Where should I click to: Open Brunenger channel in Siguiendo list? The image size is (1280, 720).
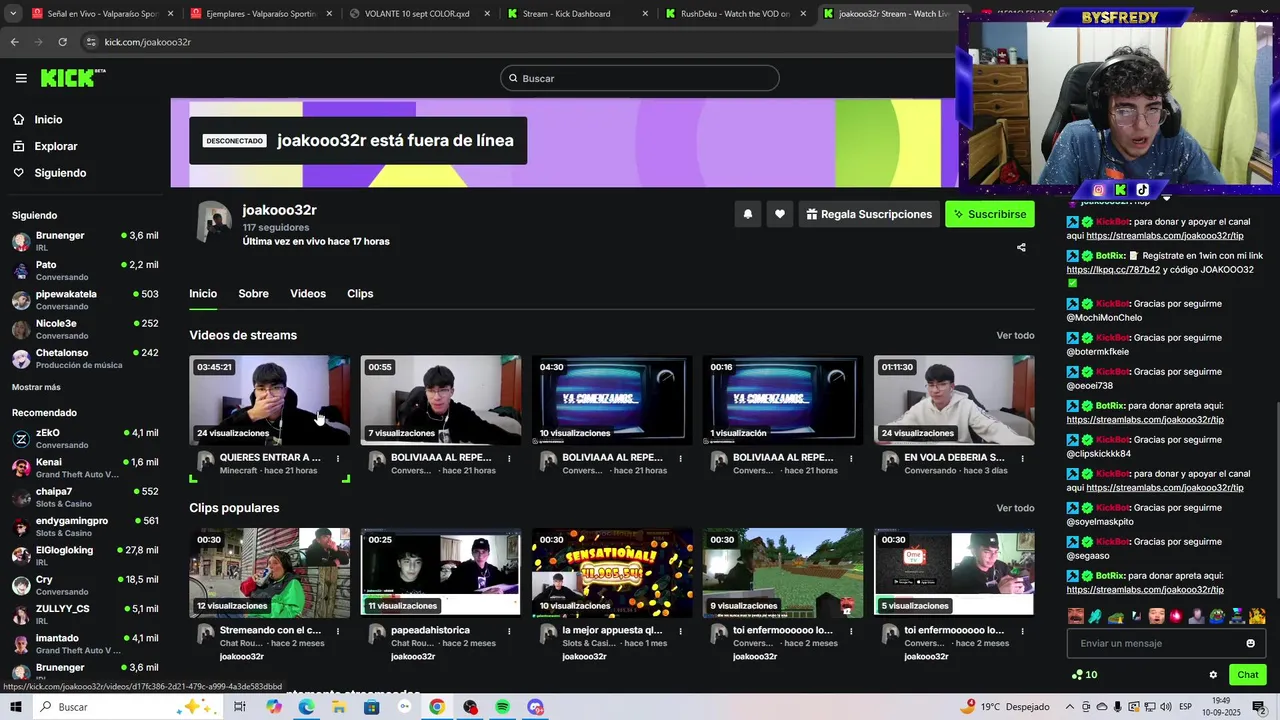[85, 241]
